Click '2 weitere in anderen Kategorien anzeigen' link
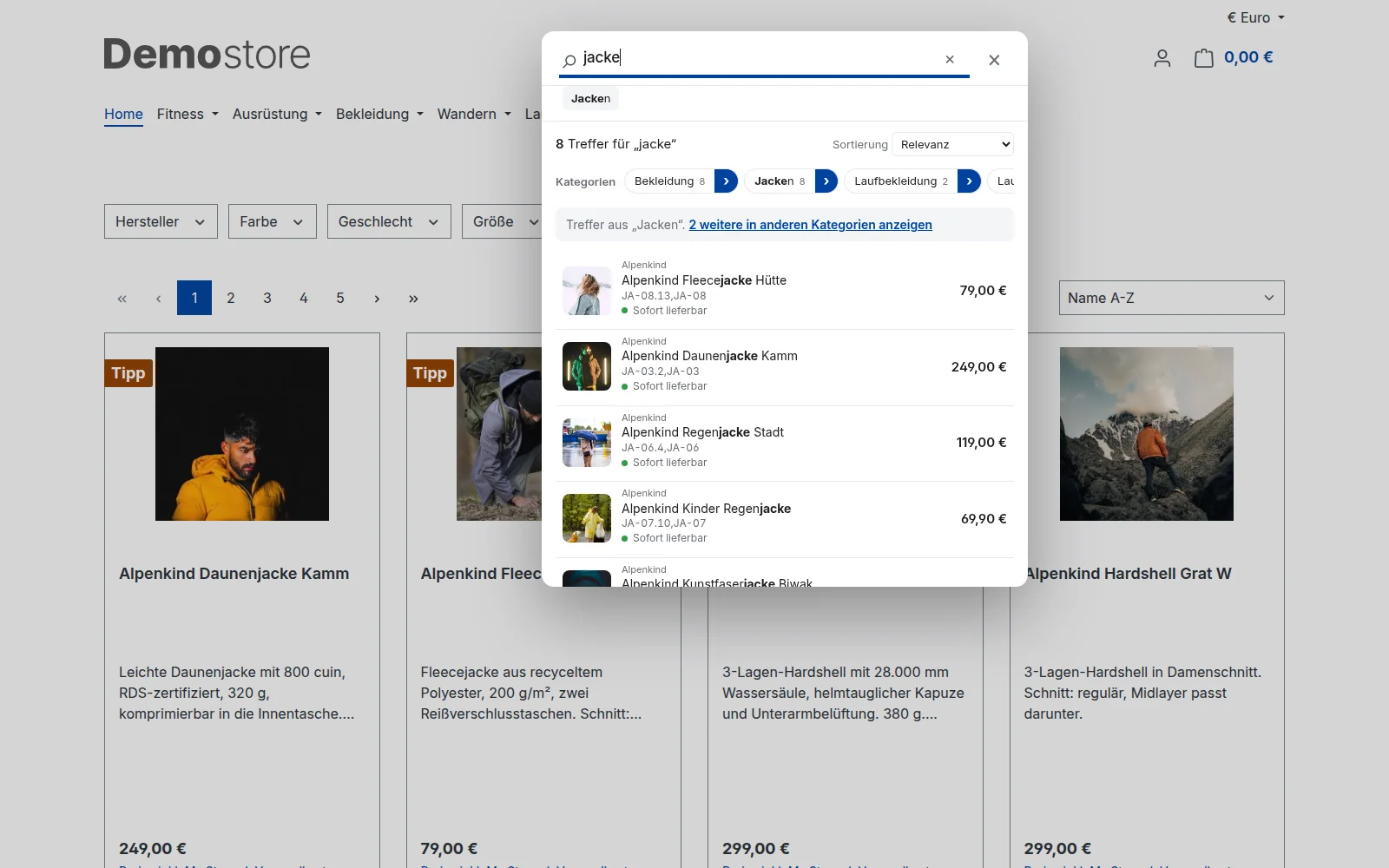The width and height of the screenshot is (1389, 868). pos(811,225)
